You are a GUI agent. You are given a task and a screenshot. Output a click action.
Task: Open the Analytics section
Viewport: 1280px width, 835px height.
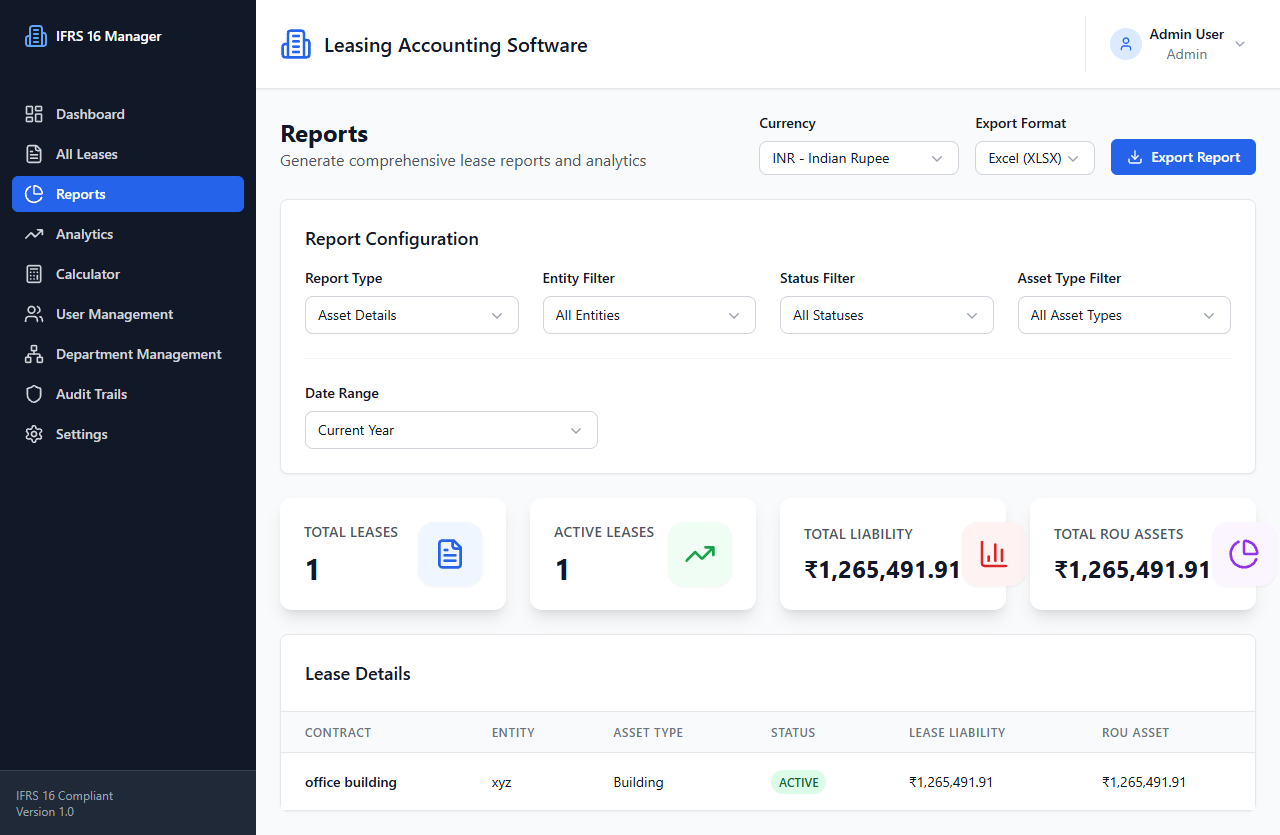click(x=128, y=234)
